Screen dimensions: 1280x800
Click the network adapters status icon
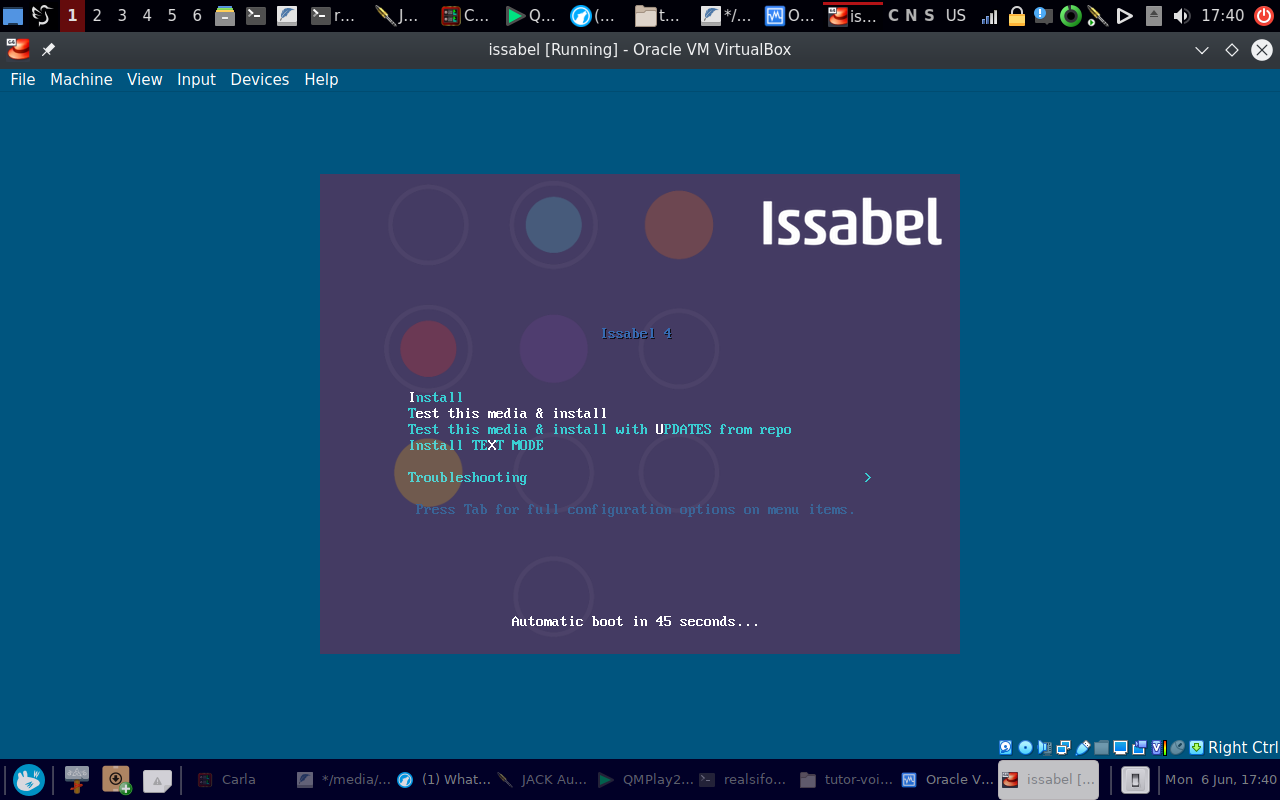(1063, 747)
